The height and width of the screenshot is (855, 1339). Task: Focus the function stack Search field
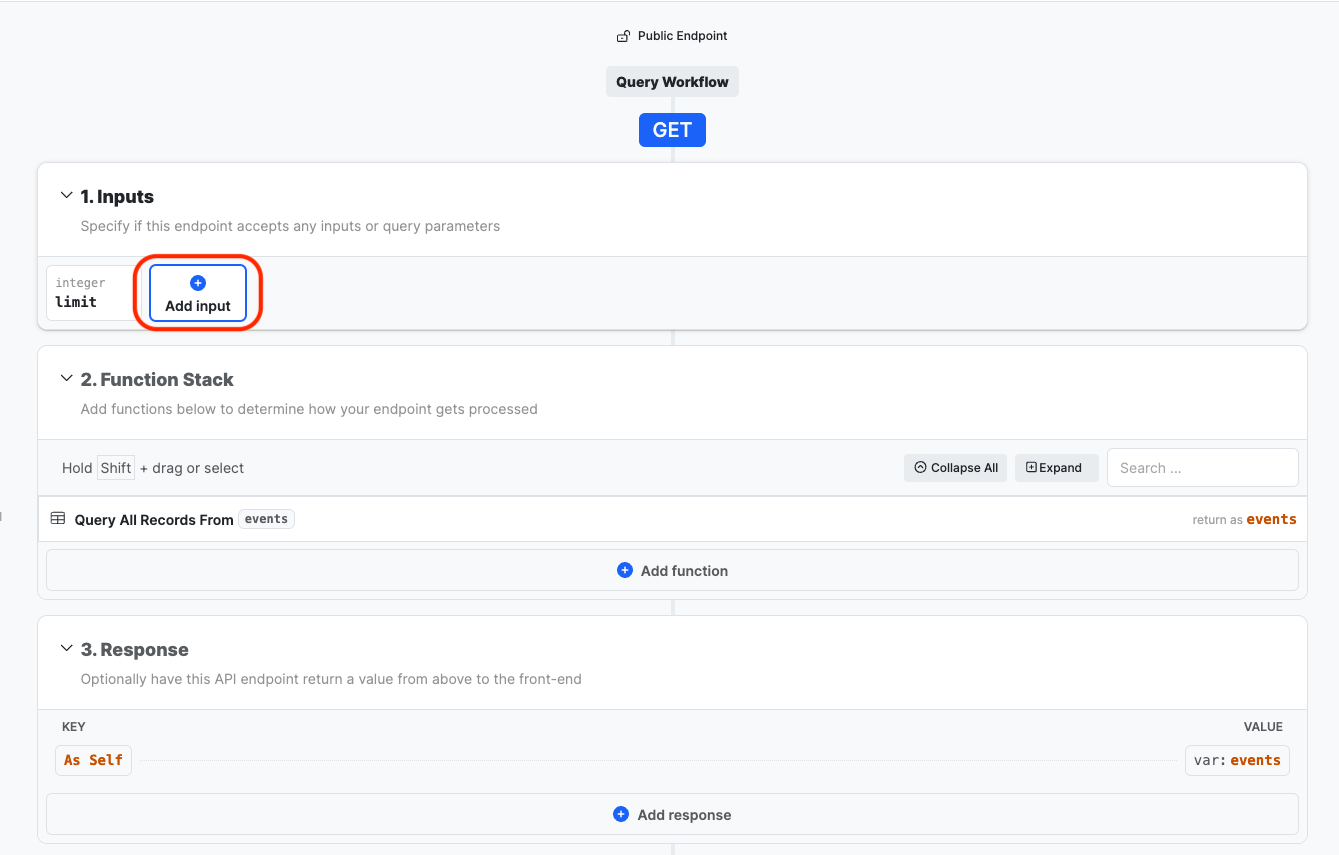tap(1202, 467)
